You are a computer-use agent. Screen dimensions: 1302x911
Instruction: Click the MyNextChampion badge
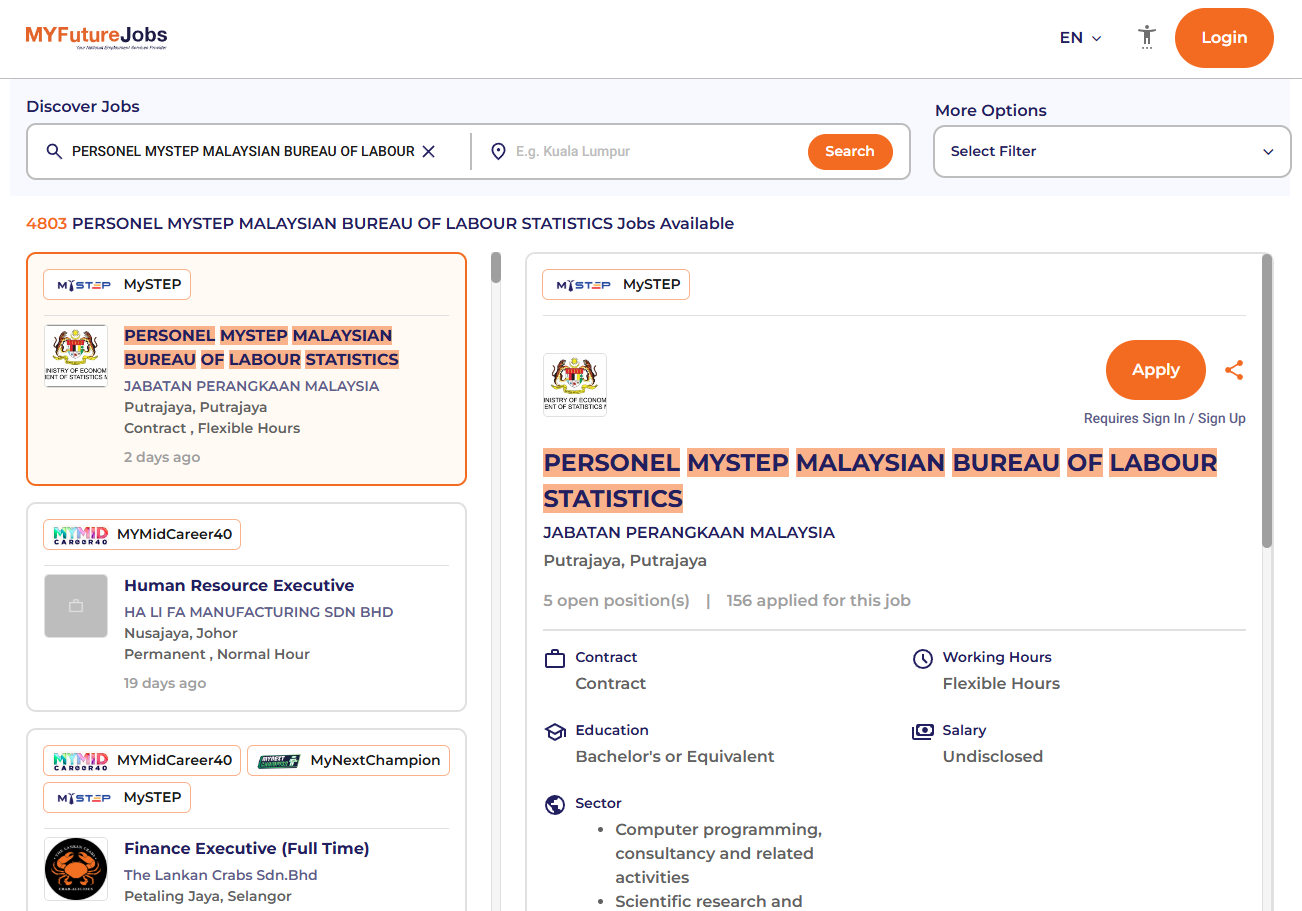coord(348,761)
